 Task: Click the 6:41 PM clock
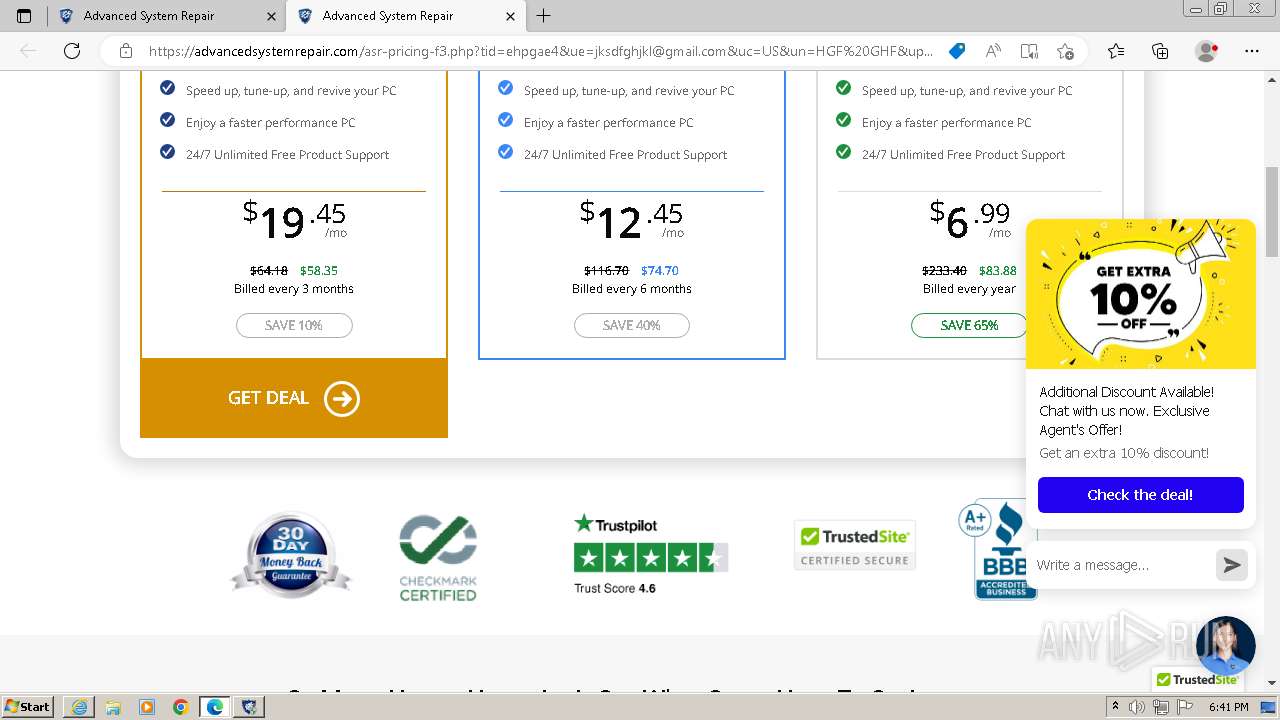(x=1229, y=707)
